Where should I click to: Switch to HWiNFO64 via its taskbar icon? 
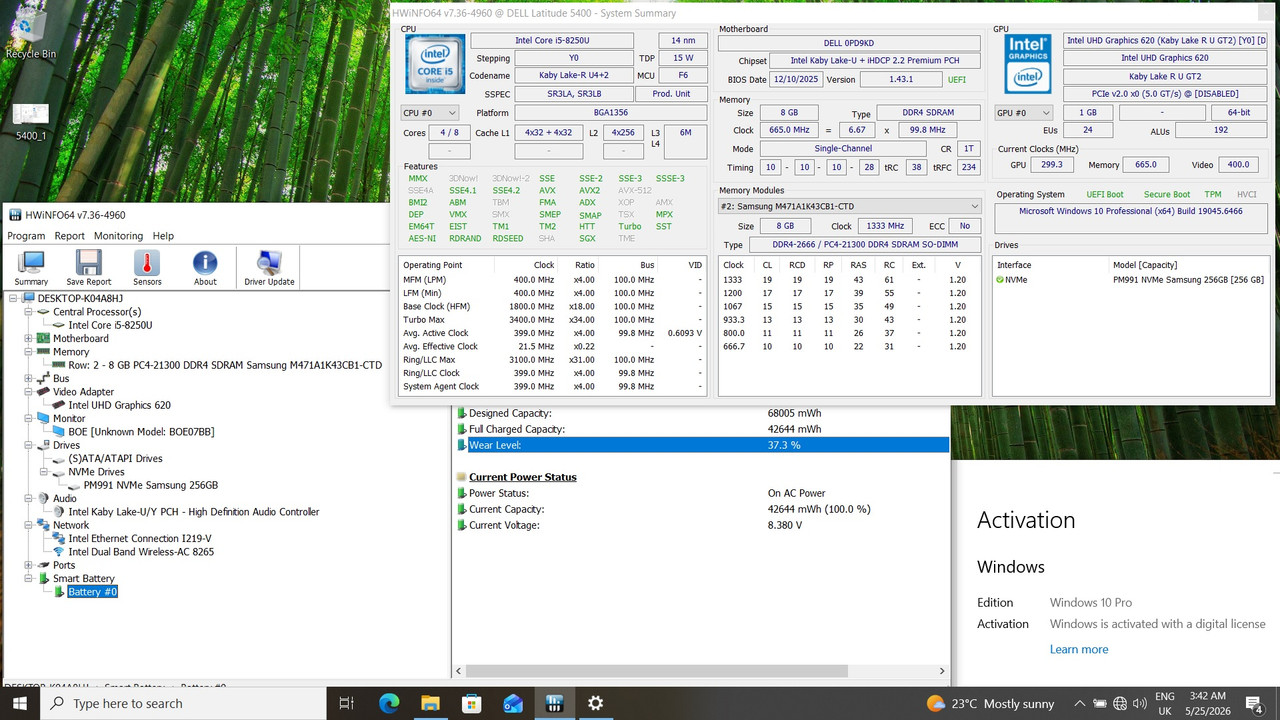pos(554,703)
